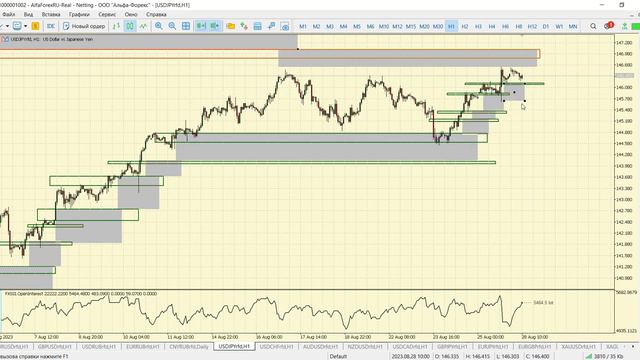Expand the chart profiles dropdown arrow

[x=25, y=26]
